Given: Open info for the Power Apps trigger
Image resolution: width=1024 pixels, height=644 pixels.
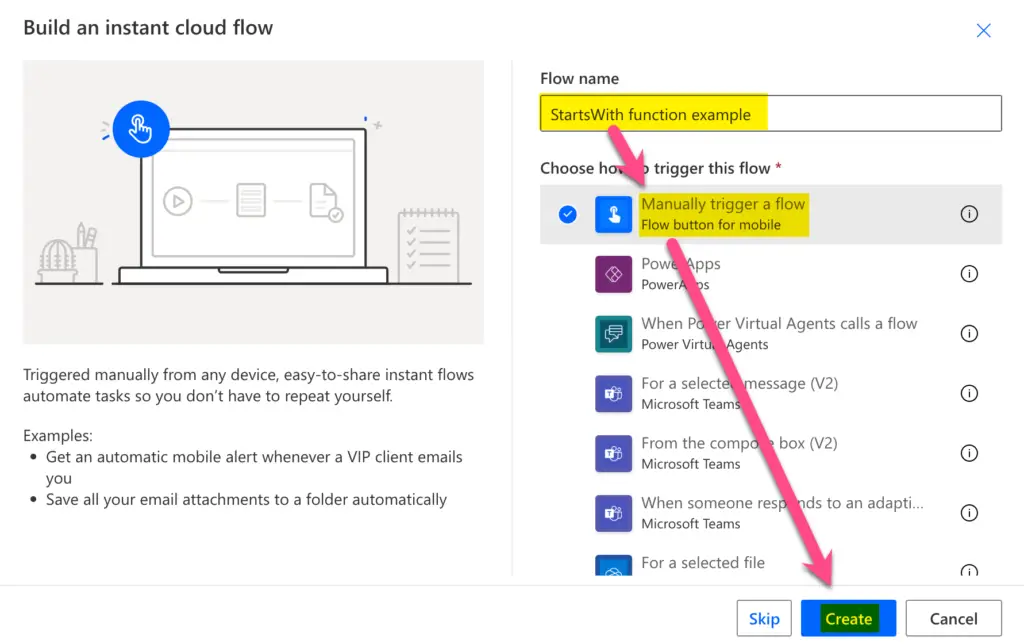Looking at the screenshot, I should pos(969,273).
